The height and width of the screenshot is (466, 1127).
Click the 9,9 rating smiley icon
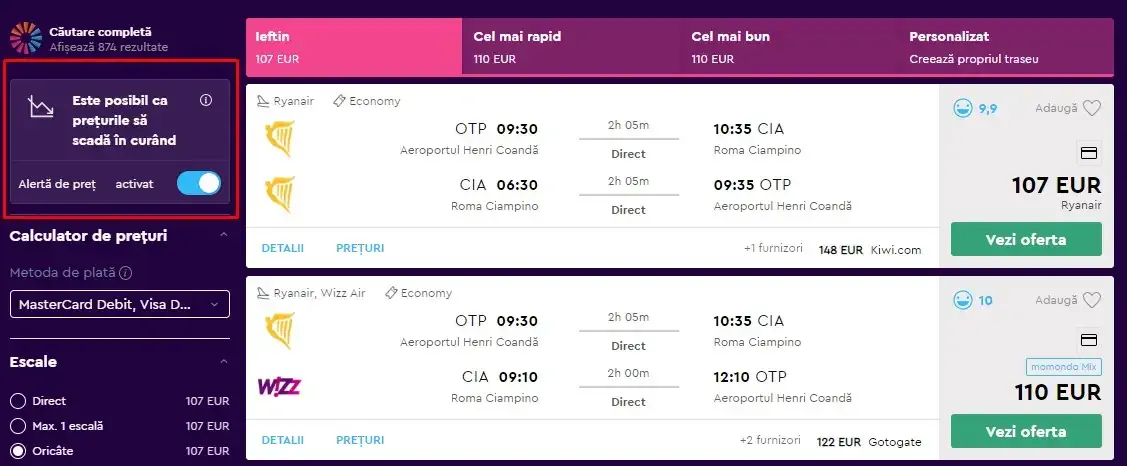click(x=962, y=109)
